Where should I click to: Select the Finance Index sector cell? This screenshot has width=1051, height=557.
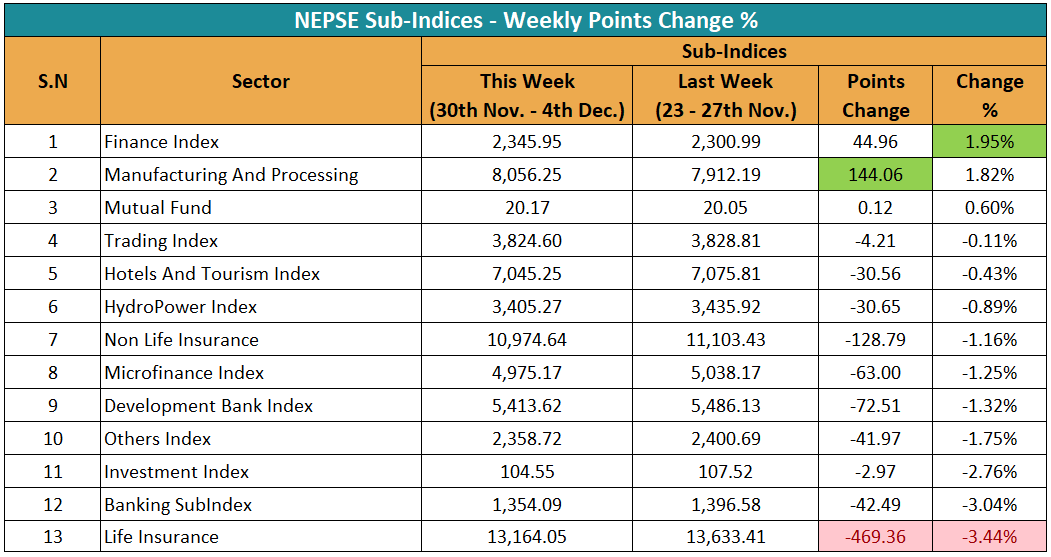[162, 142]
